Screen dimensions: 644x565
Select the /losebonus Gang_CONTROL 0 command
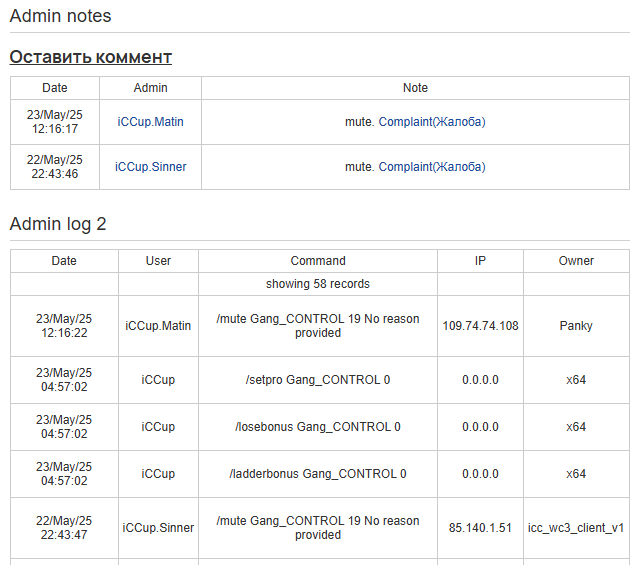point(318,427)
